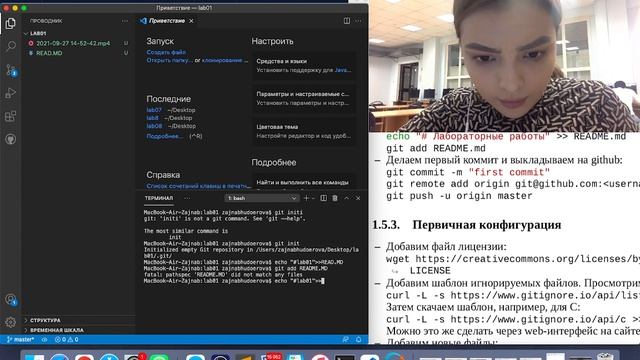Open the Source Control view
Viewport: 640px width, 360px height.
coord(11,70)
